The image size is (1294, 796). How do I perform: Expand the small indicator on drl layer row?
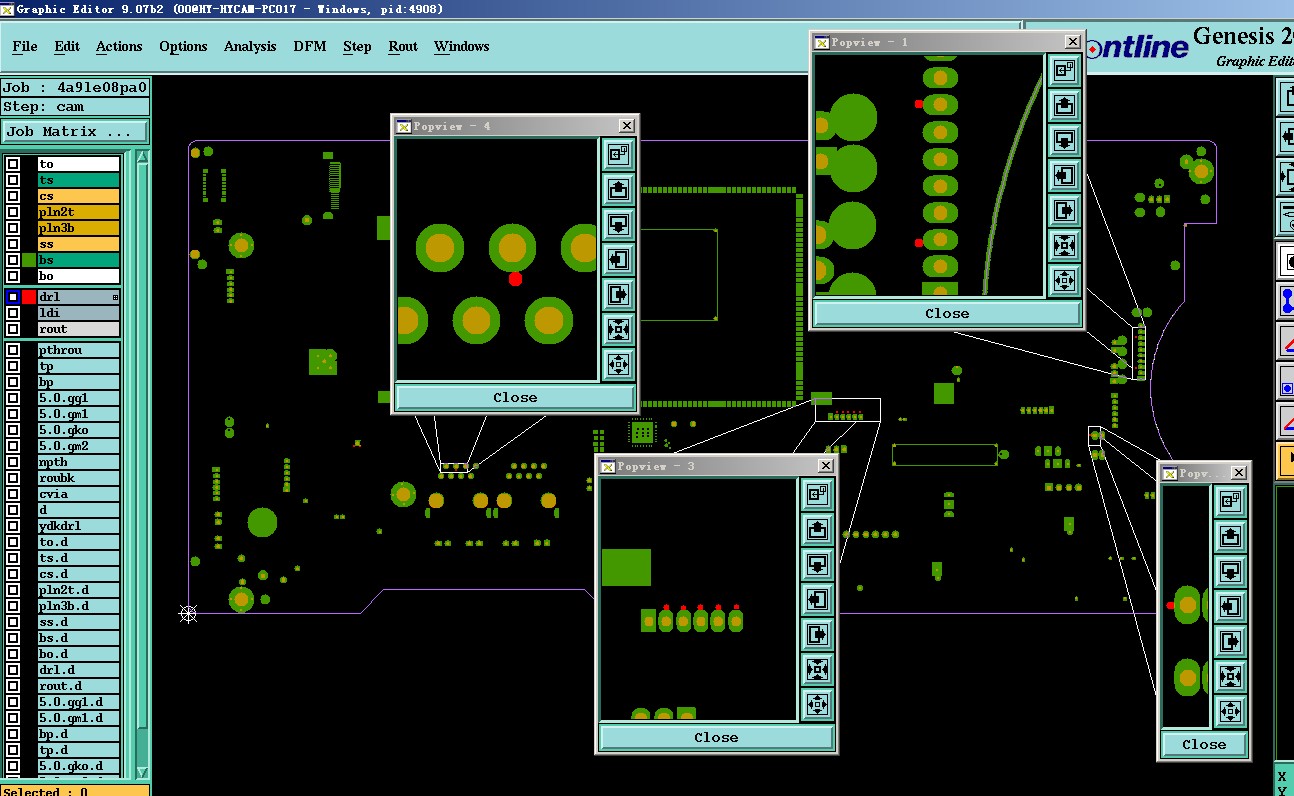(115, 297)
